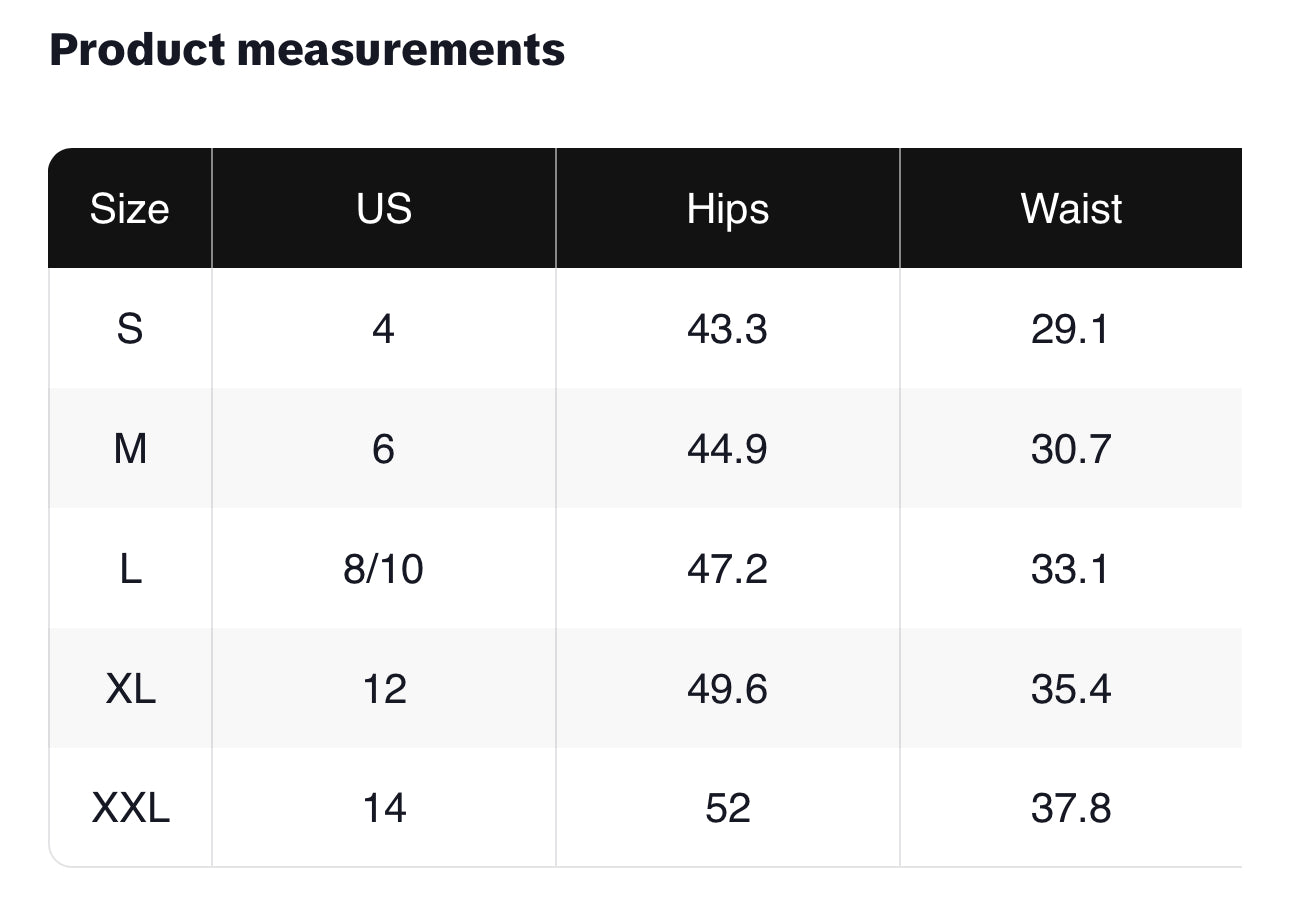Select size S row label

(x=130, y=328)
